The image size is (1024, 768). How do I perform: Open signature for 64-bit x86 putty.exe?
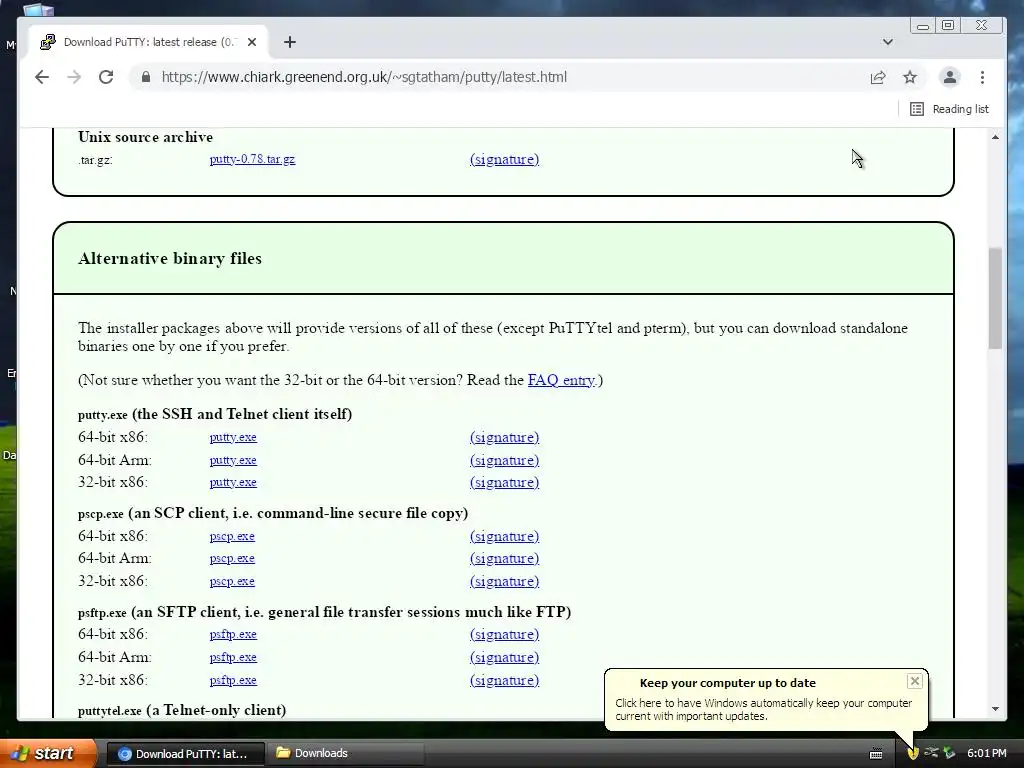pos(504,438)
